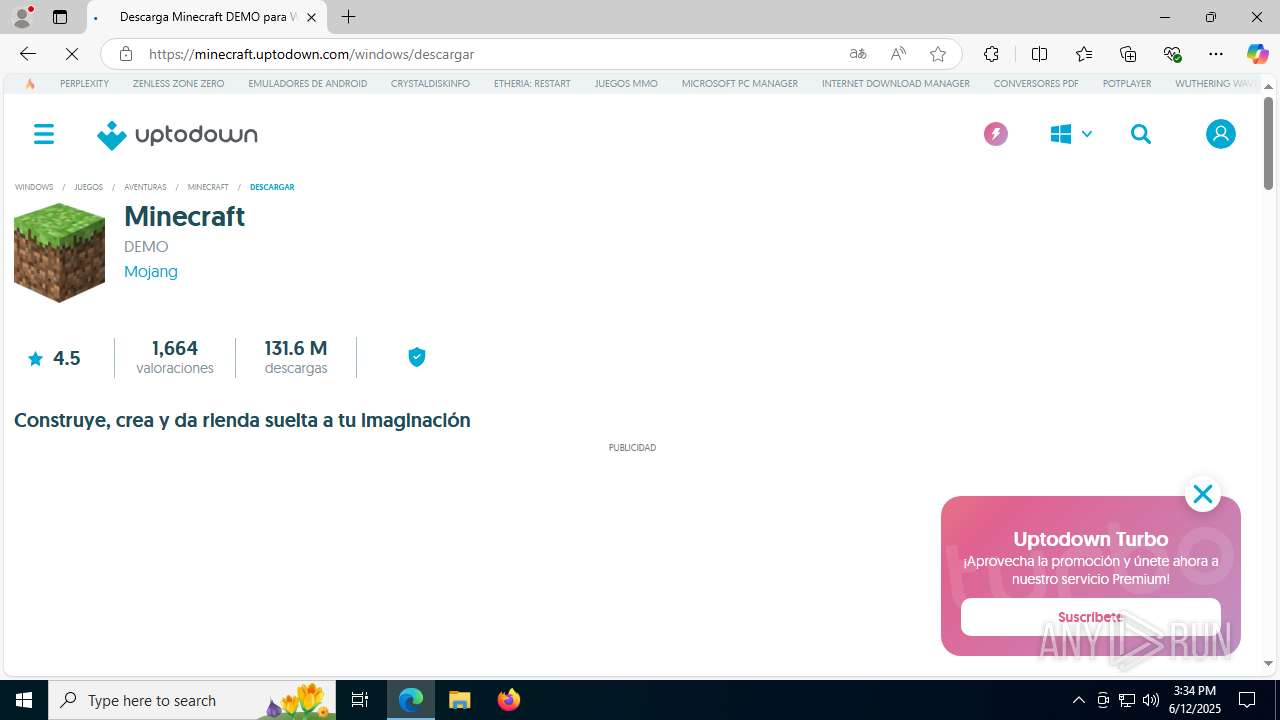Select the Descarga Minecraft DEMO tab
The width and height of the screenshot is (1280, 720).
tap(207, 17)
